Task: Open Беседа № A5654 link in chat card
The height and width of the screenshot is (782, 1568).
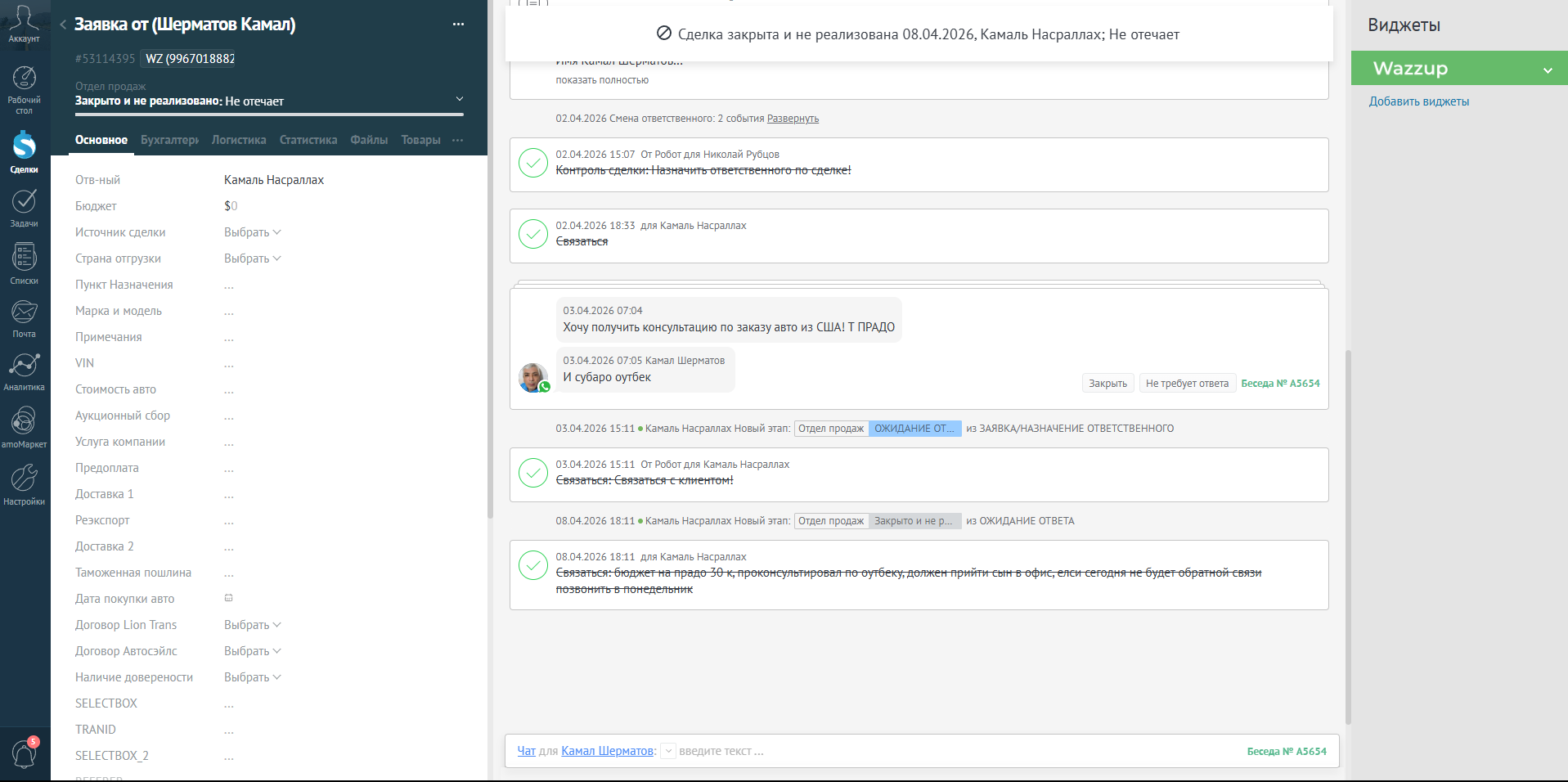Action: [1280, 384]
